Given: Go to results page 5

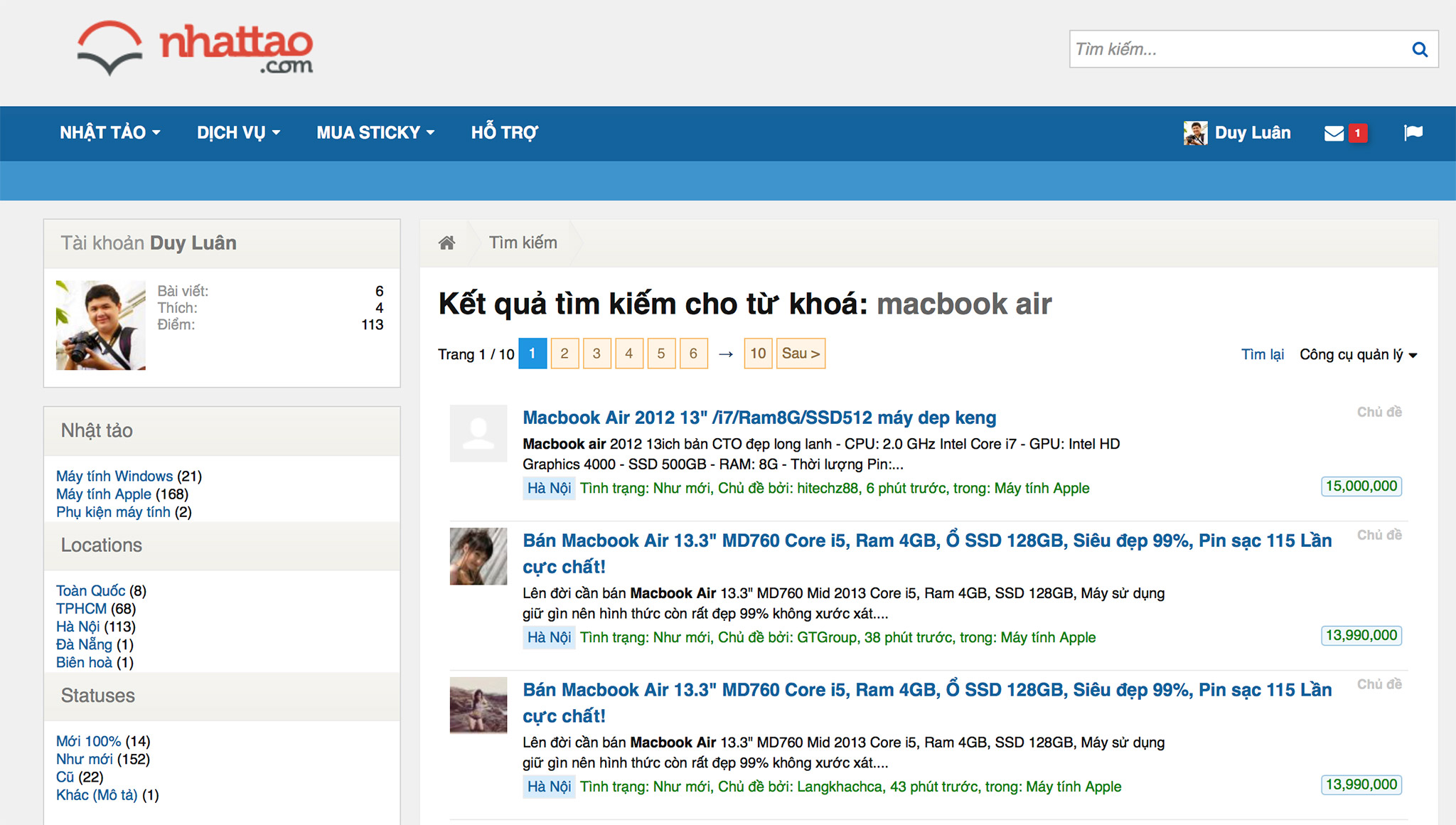Looking at the screenshot, I should pos(661,353).
